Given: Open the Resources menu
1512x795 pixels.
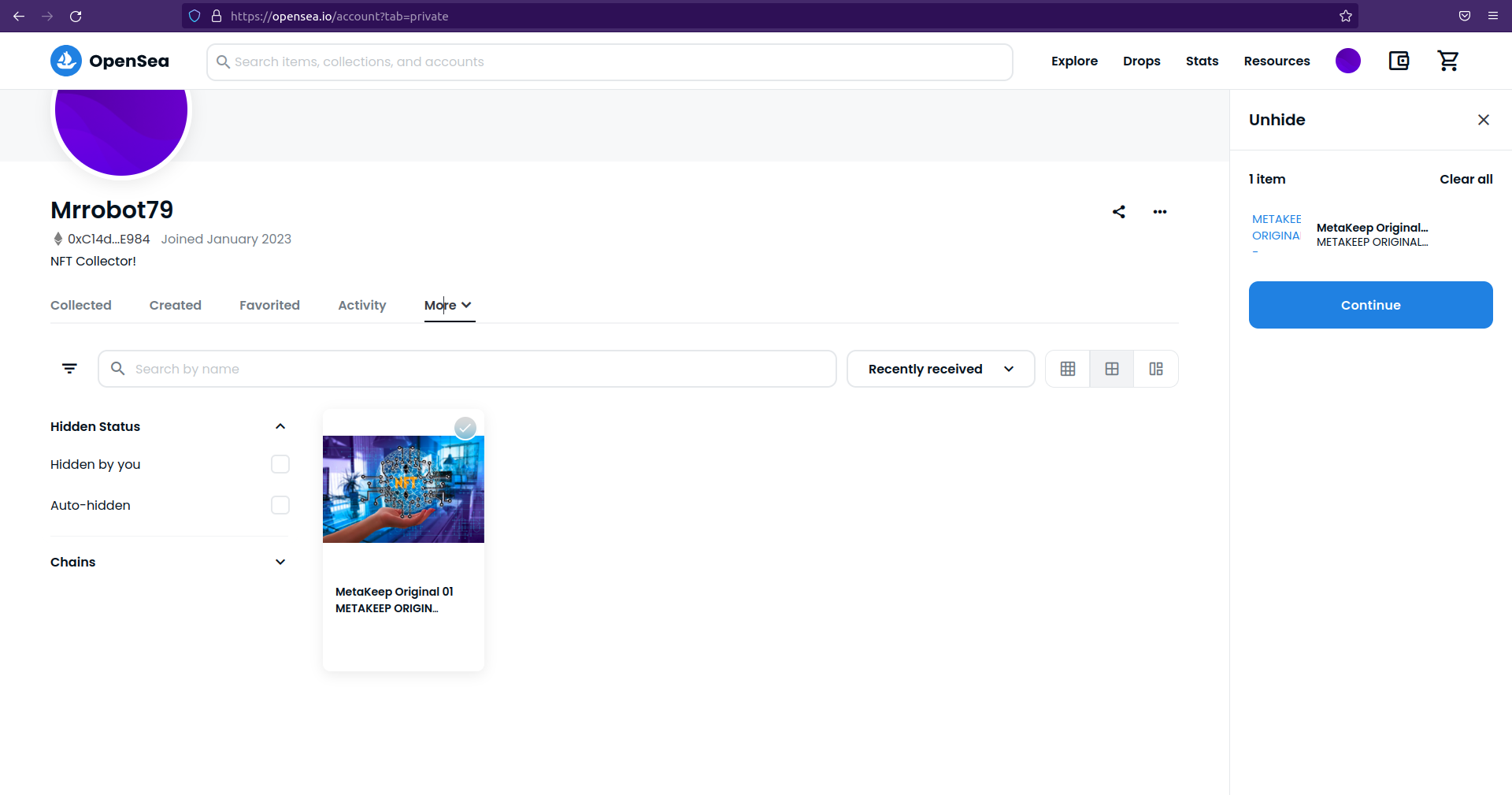Looking at the screenshot, I should pyautogui.click(x=1277, y=61).
